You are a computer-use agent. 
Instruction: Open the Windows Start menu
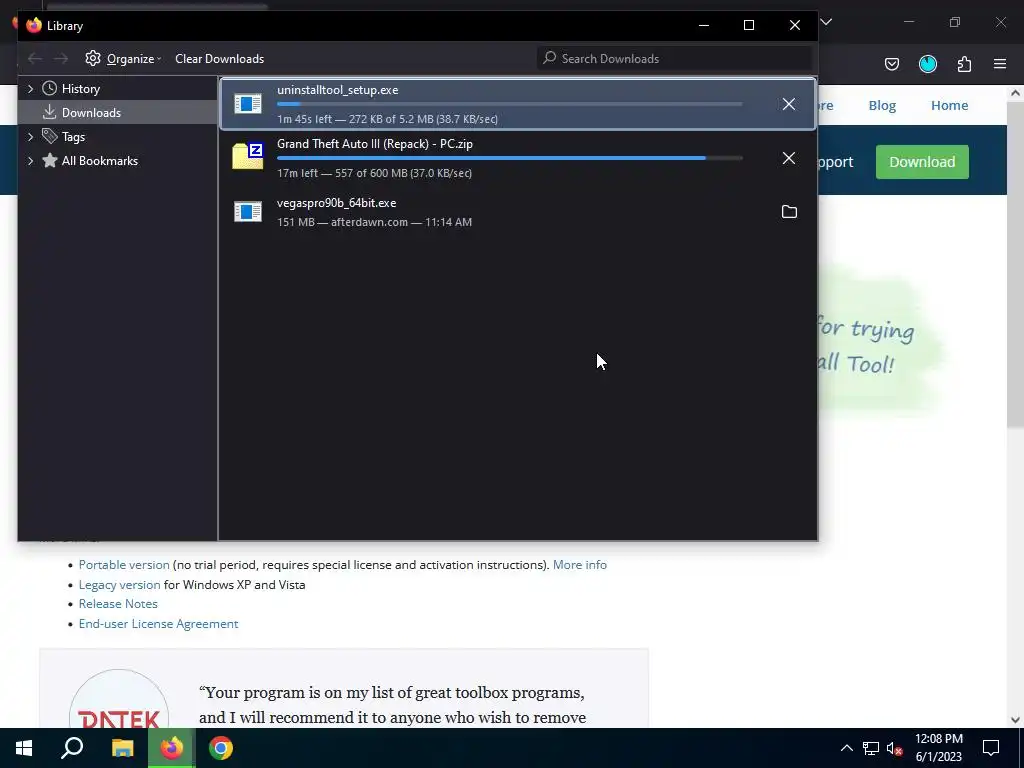point(24,748)
